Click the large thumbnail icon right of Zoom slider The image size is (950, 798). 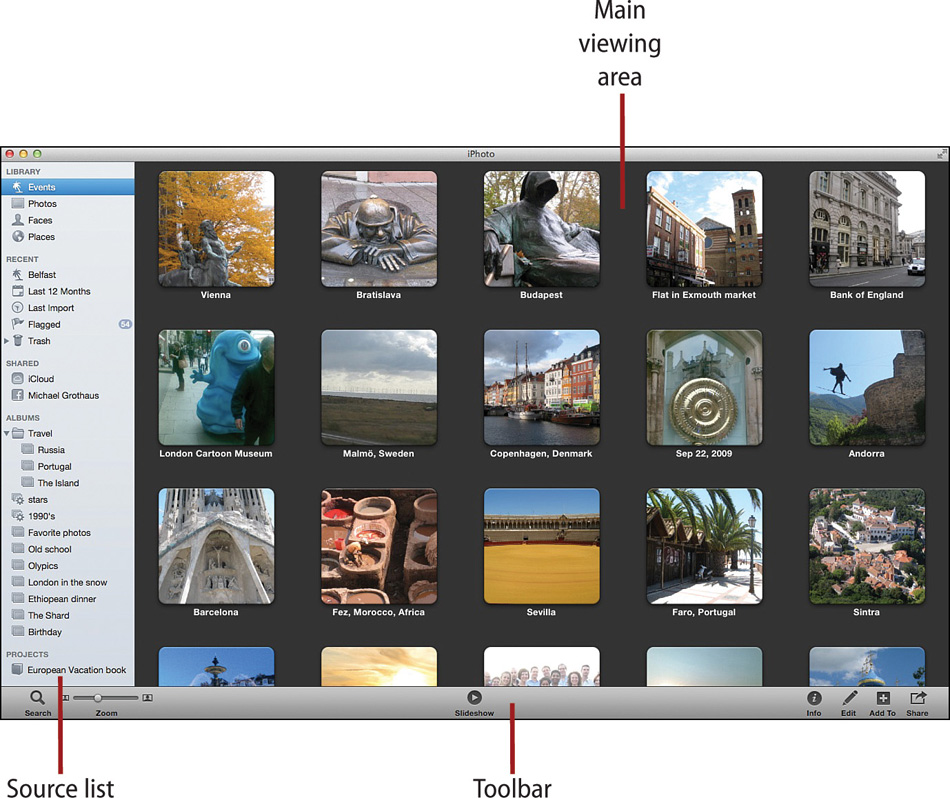(147, 698)
